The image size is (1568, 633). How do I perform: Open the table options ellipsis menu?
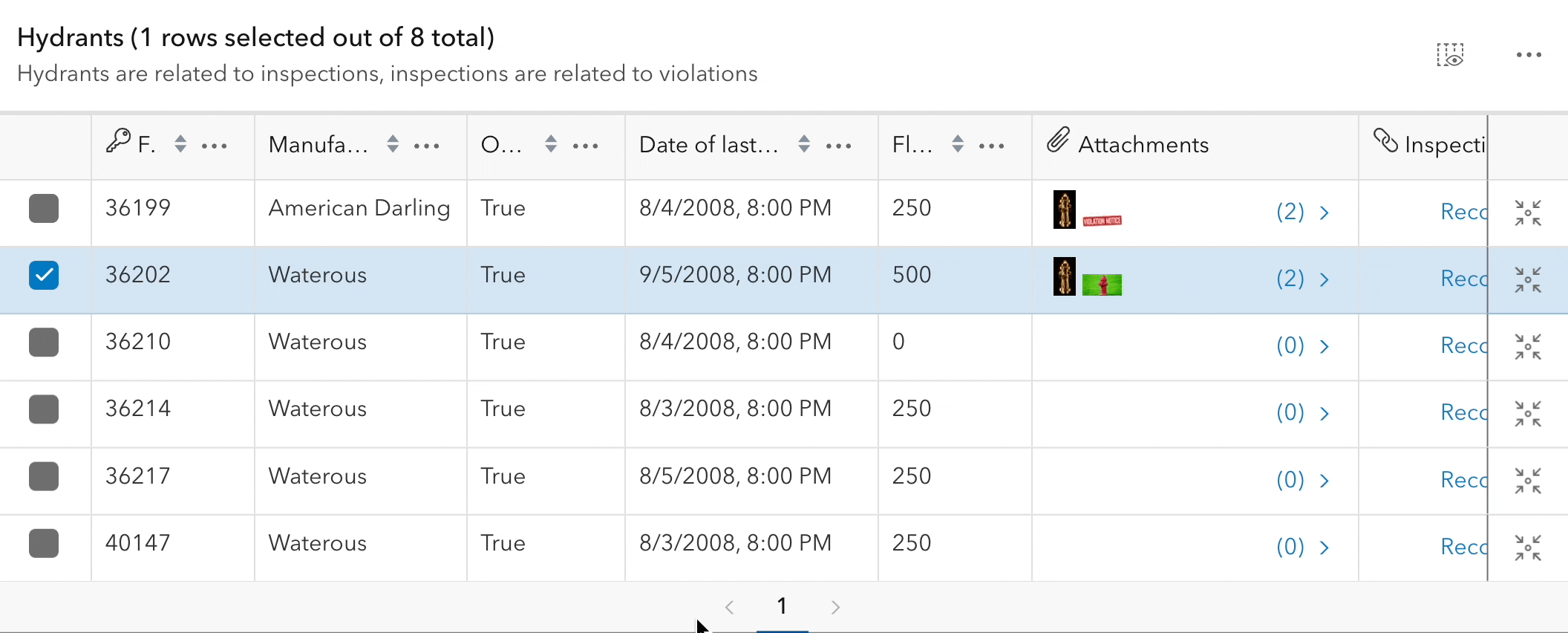click(1529, 55)
